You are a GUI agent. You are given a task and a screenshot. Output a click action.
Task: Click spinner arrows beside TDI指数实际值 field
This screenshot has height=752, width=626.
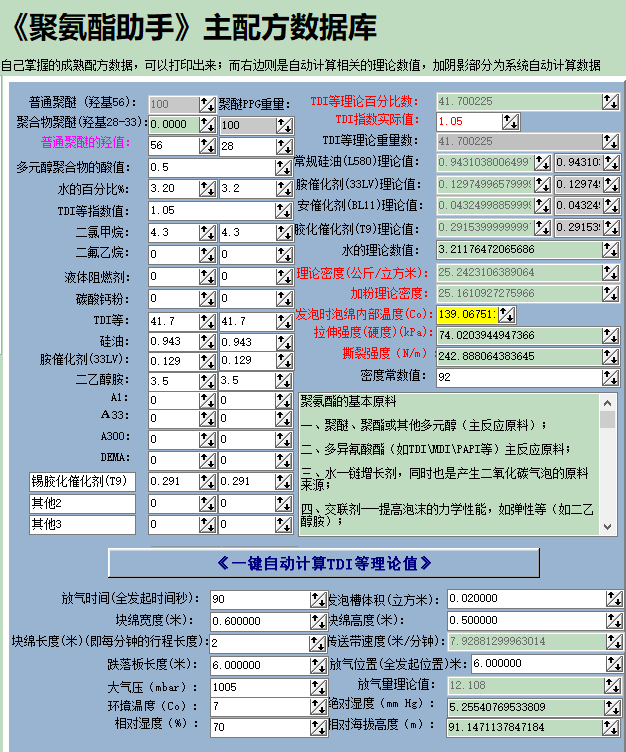[510, 121]
